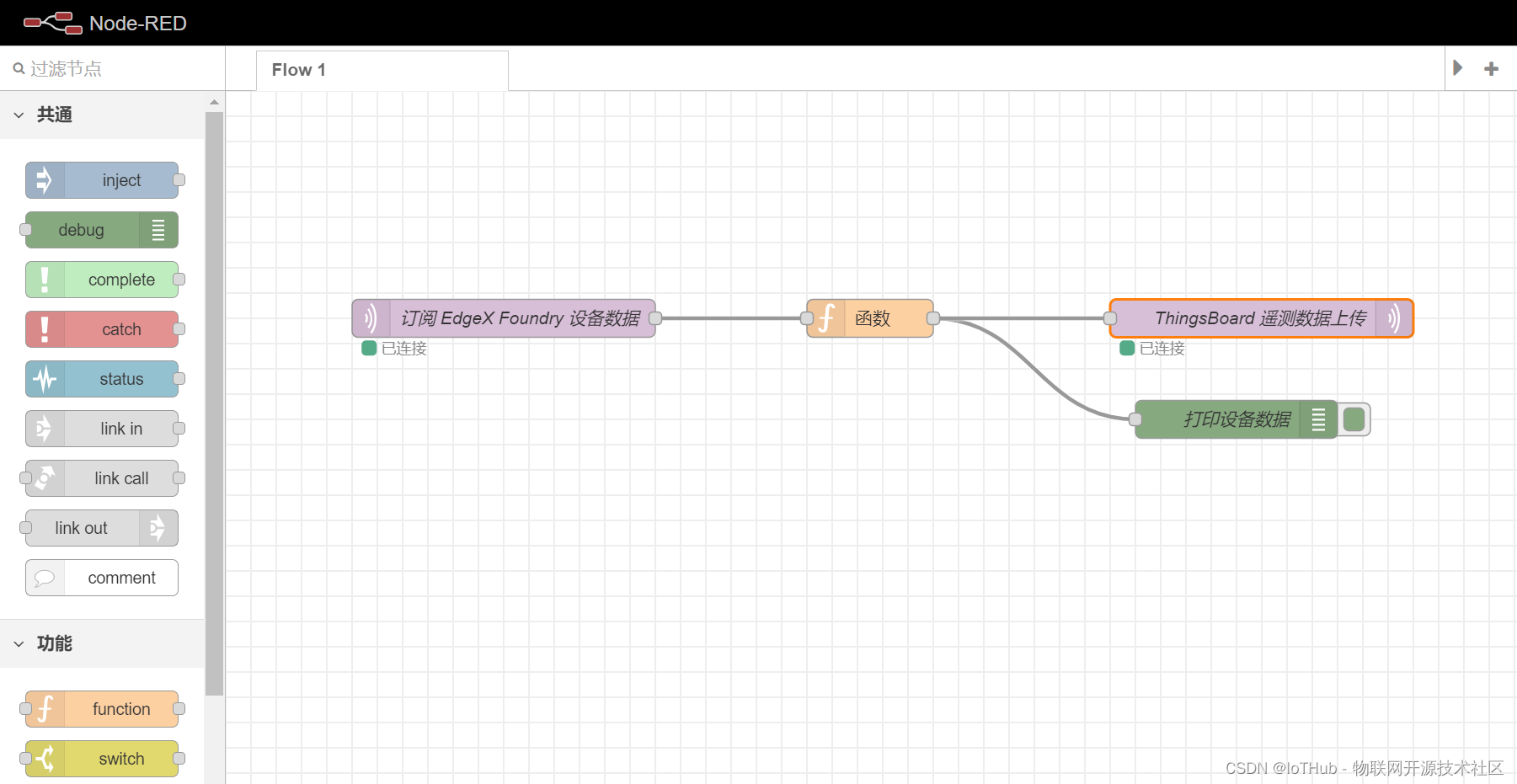
Task: Open the Flow 1 tab
Action: [382, 70]
